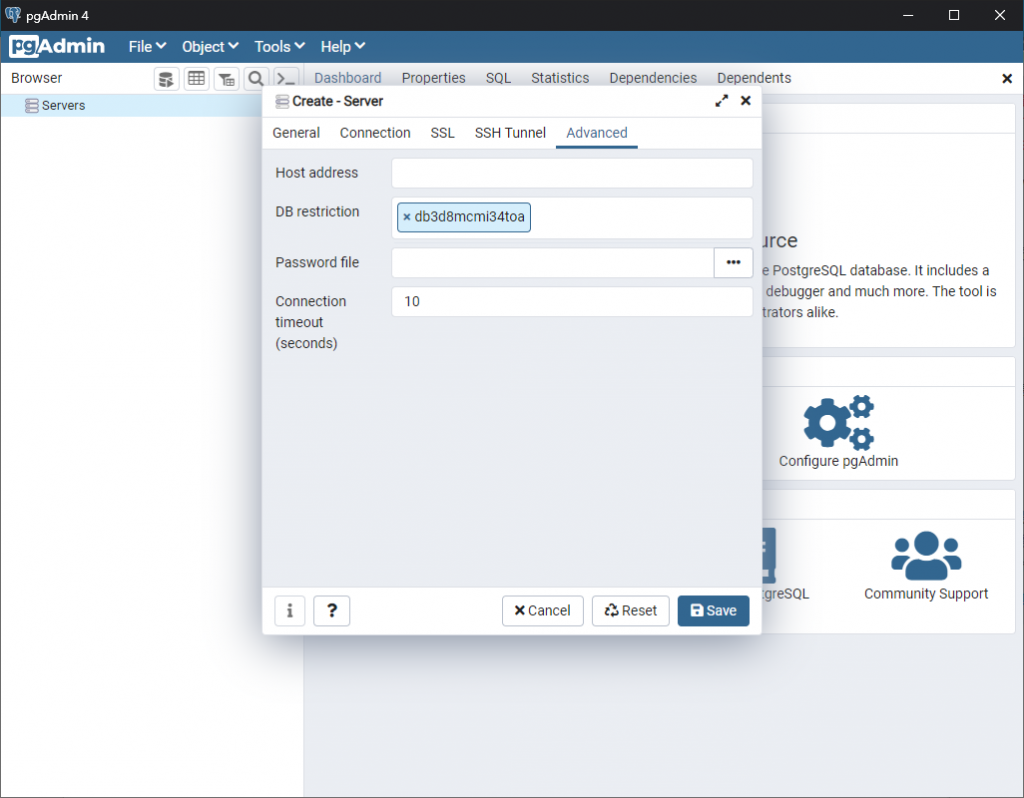Open the Dependencies panel tab
The width and height of the screenshot is (1024, 798).
(x=653, y=78)
